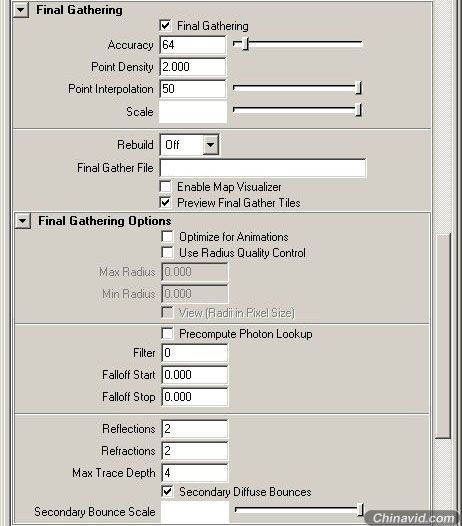This screenshot has width=462, height=526.
Task: Enable the Map Visualizer checkbox
Action: click(x=165, y=187)
